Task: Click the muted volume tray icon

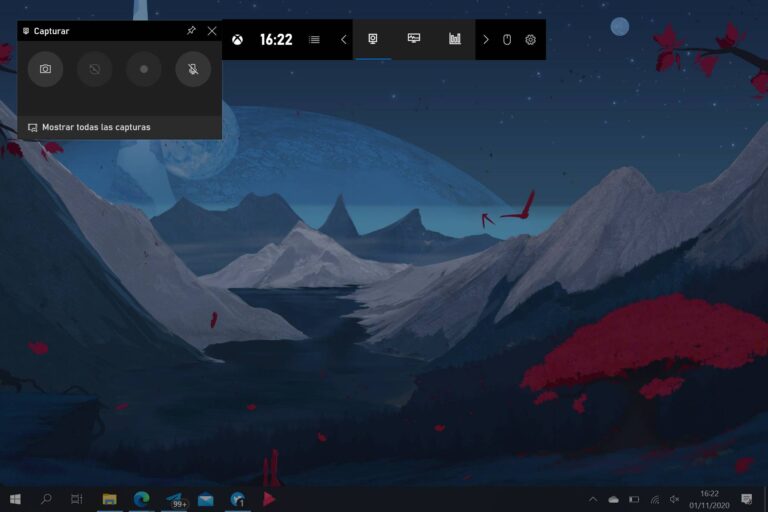Action: (674, 499)
